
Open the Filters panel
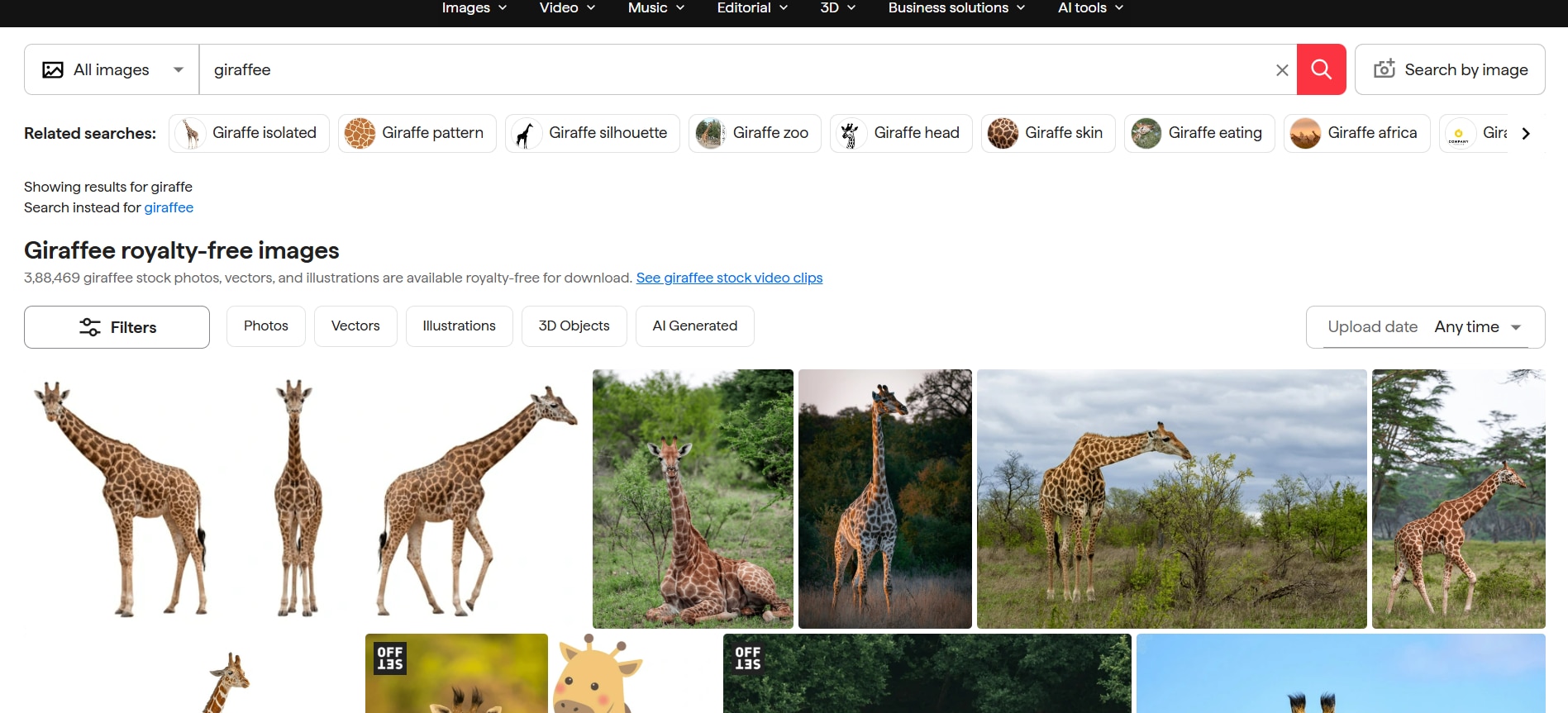[117, 327]
